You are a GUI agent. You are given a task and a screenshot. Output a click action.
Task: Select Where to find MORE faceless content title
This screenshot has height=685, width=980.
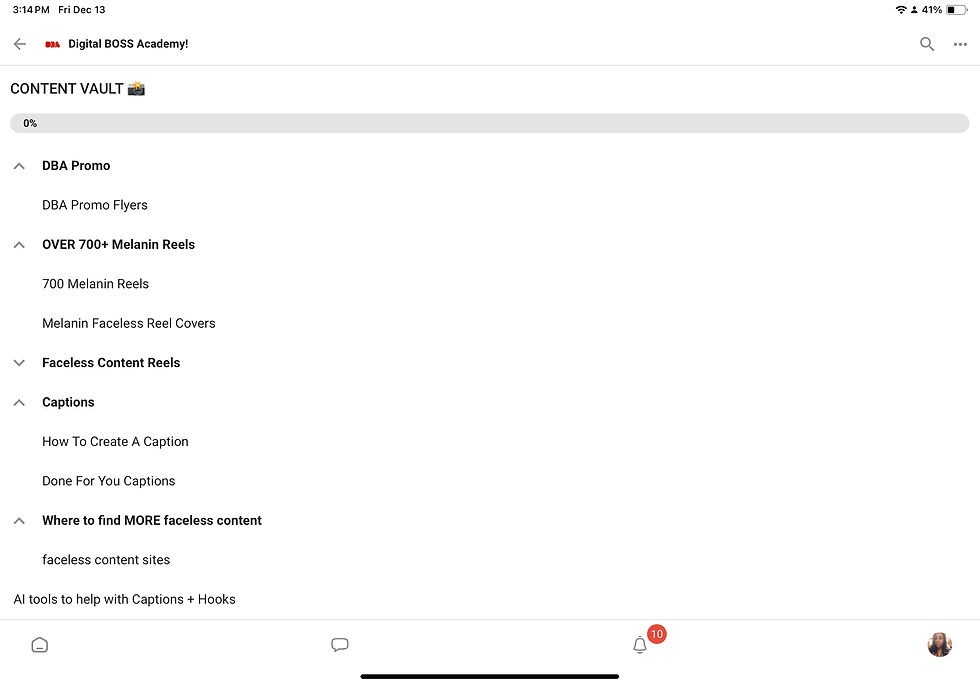coord(152,520)
